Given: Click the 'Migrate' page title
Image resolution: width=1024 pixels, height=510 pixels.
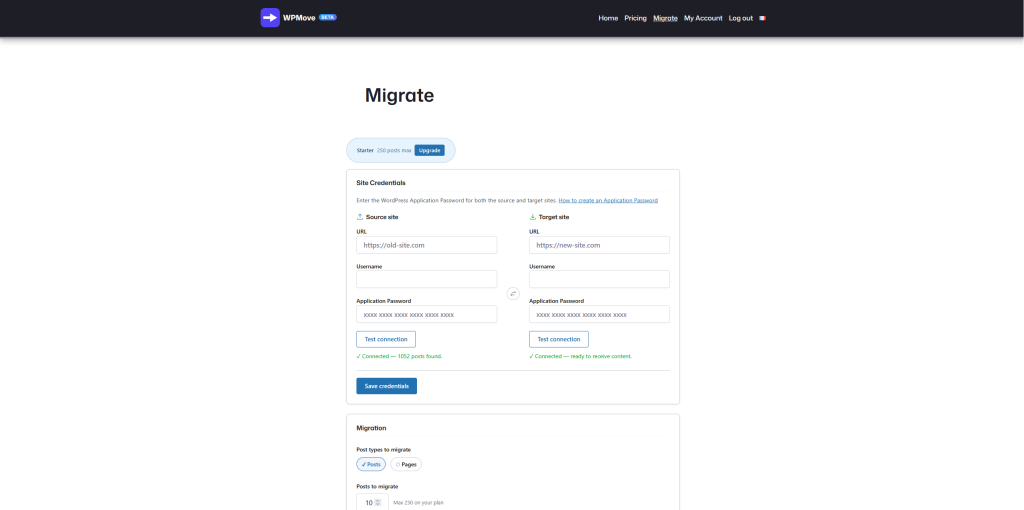Looking at the screenshot, I should (400, 95).
